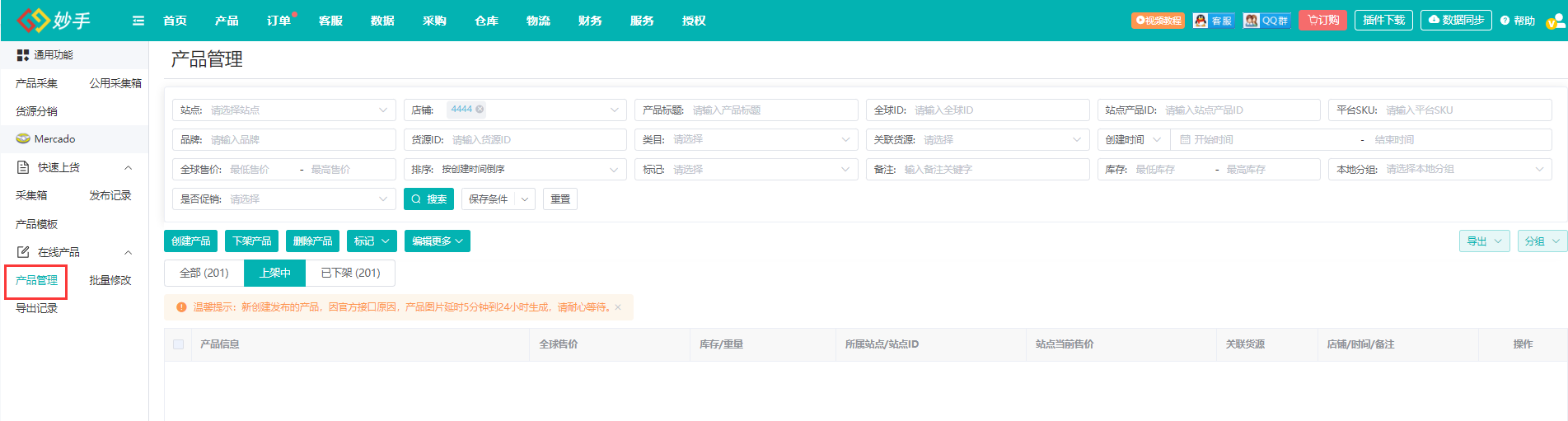Viewport: 1568px width, 421px height.
Task: Click the 搜索 search button
Action: pos(428,199)
